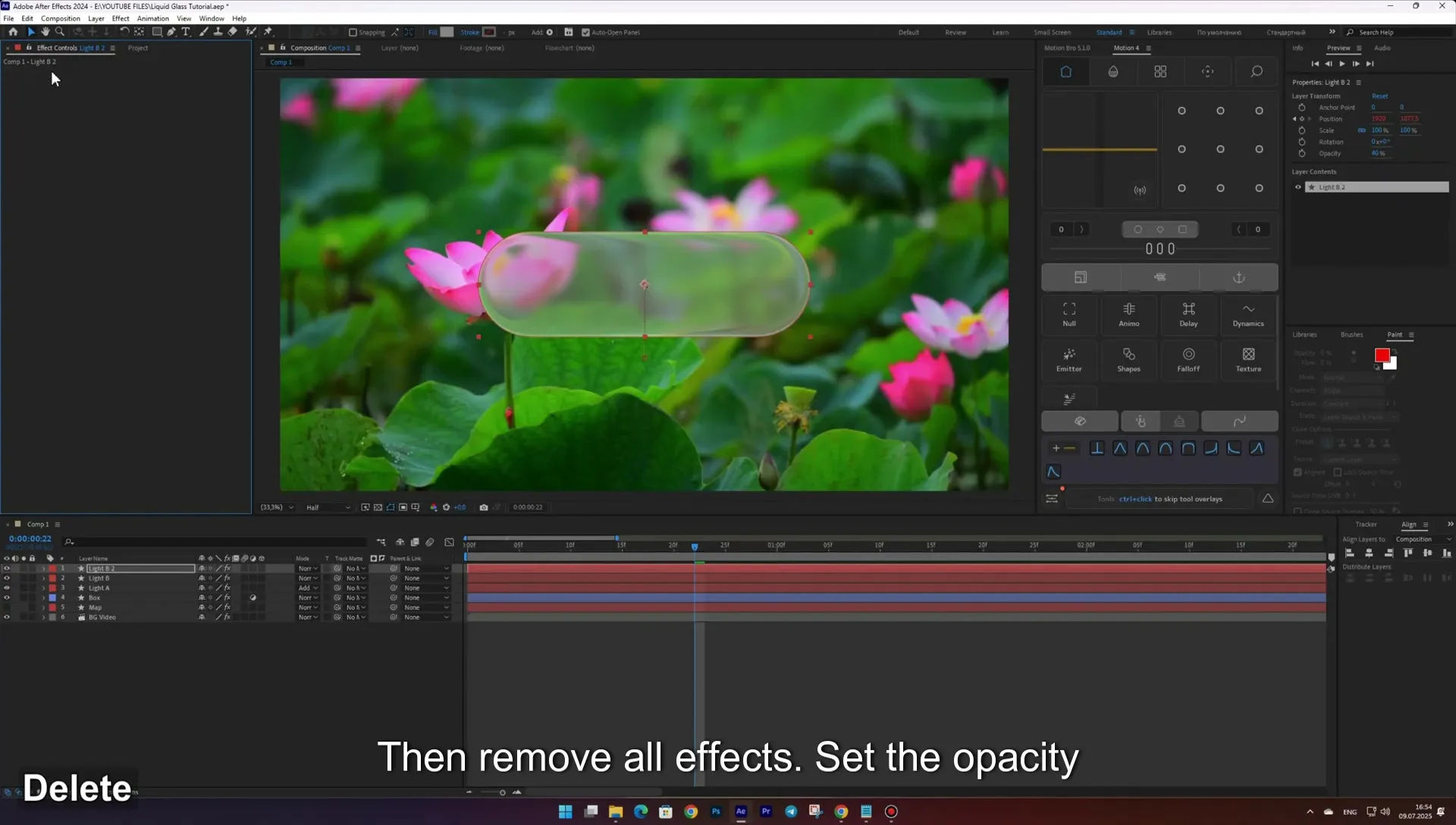Screen dimensions: 1456x825
Task: Open the Animation menu
Action: [x=152, y=18]
